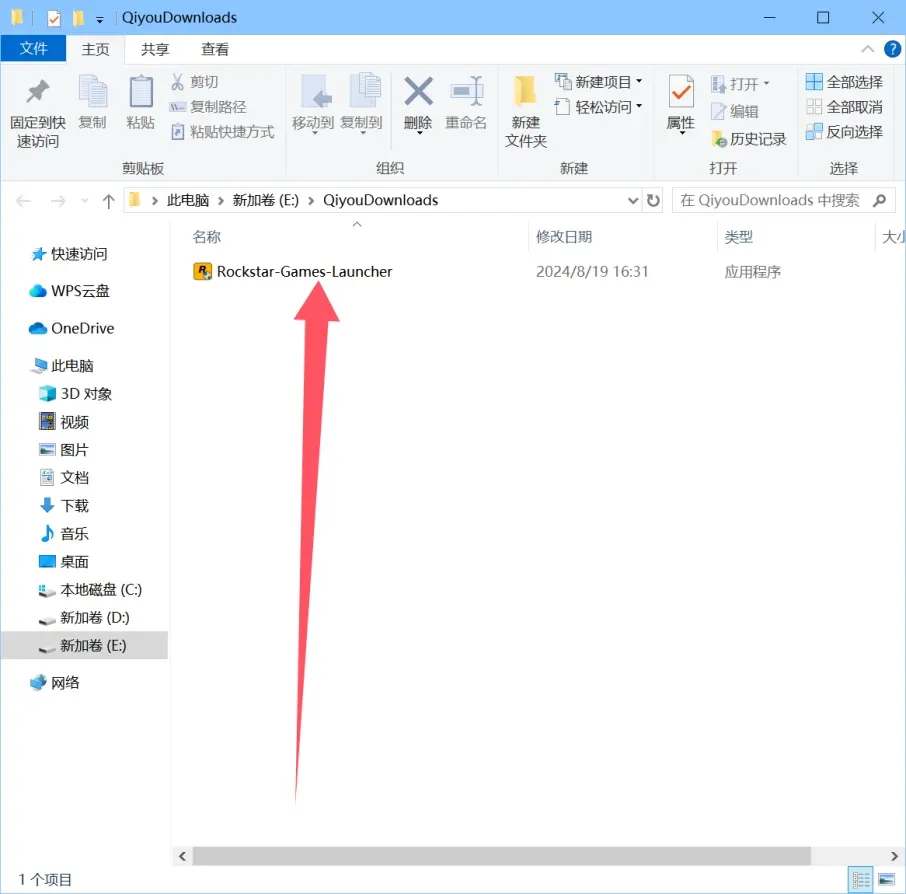Open address bar history dropdown arrow
The height and width of the screenshot is (894, 906).
click(x=632, y=201)
